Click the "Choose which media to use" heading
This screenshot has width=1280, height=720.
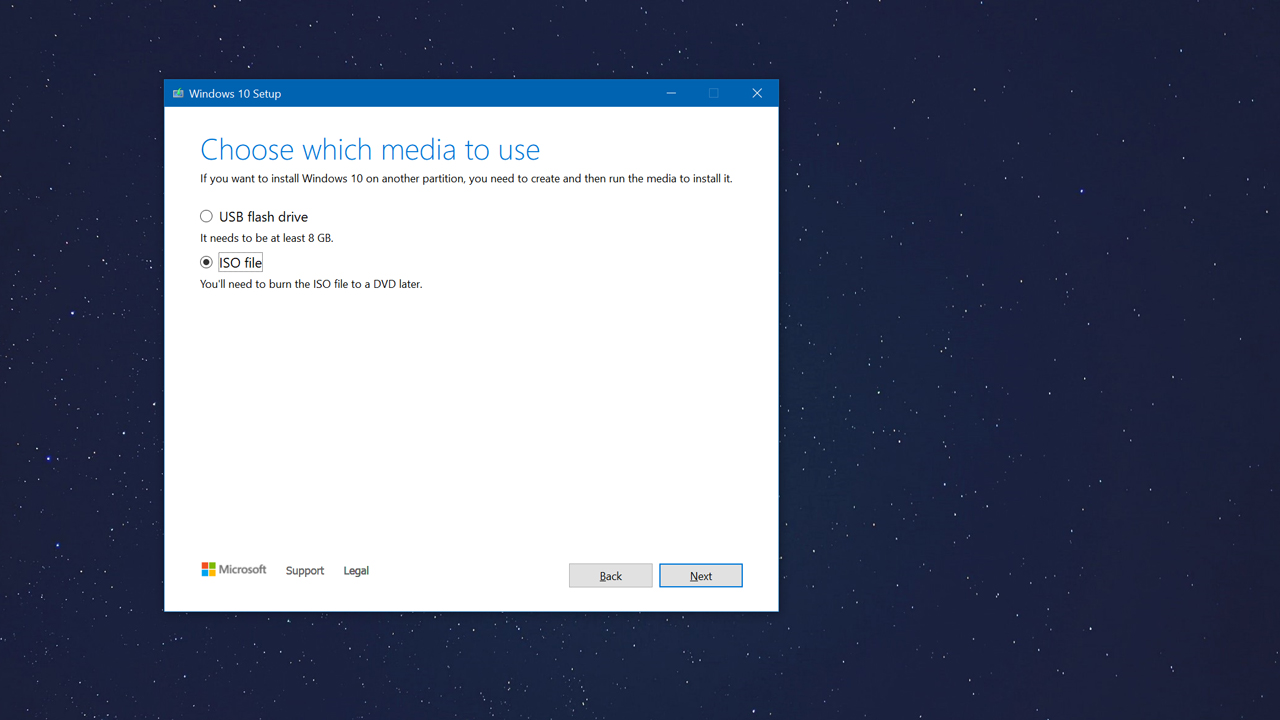370,150
